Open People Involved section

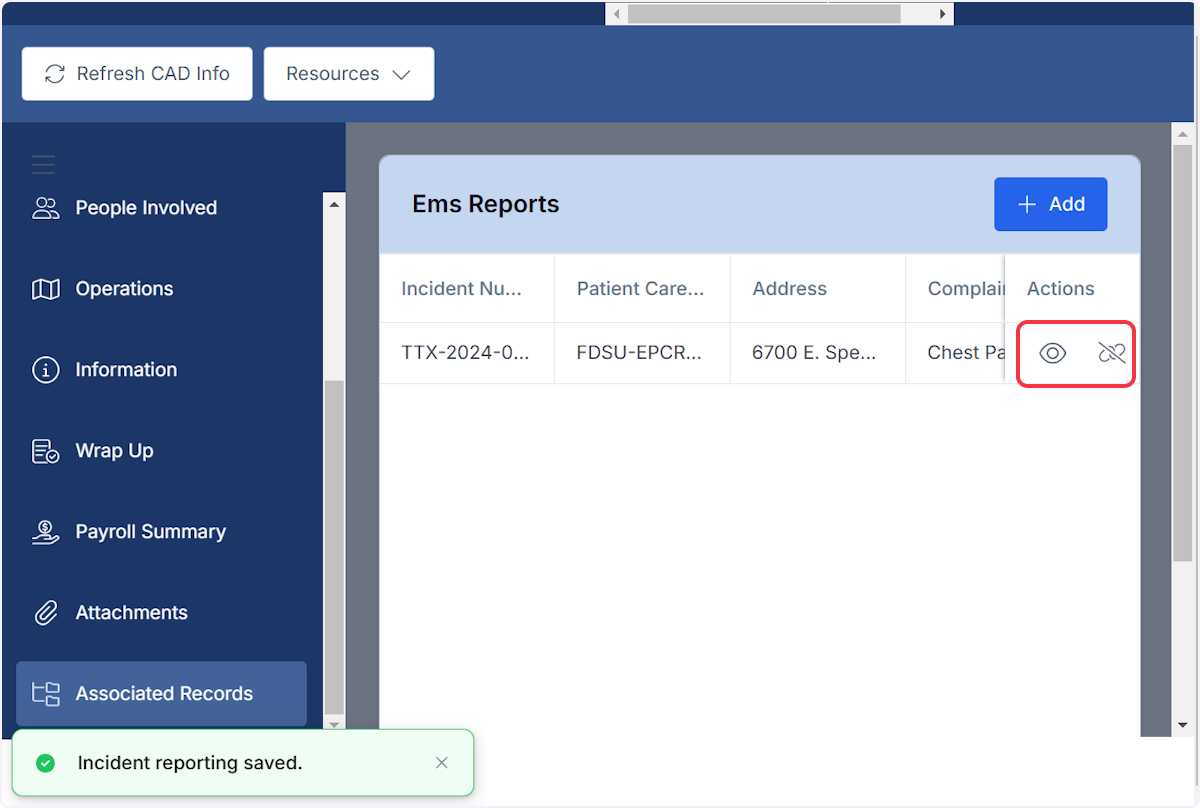click(161, 208)
